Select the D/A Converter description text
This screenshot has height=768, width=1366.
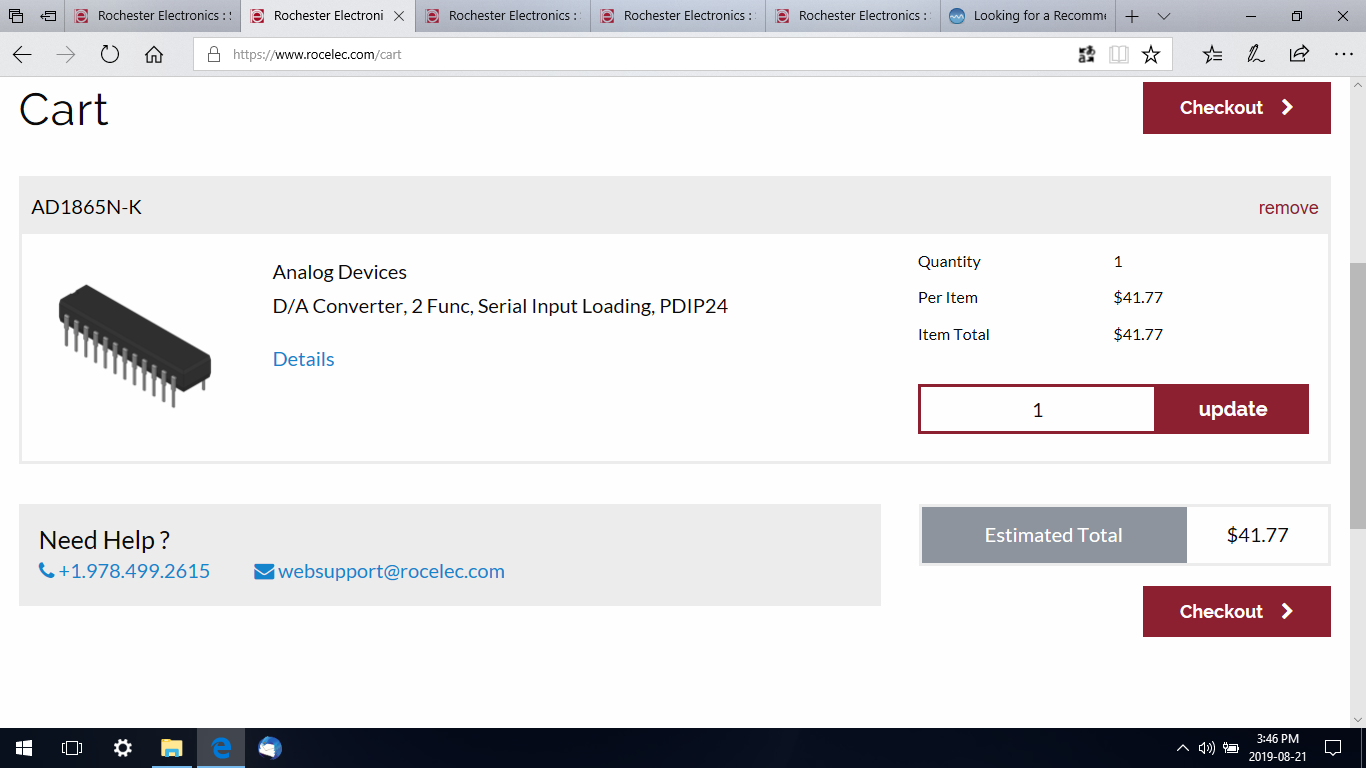point(500,306)
